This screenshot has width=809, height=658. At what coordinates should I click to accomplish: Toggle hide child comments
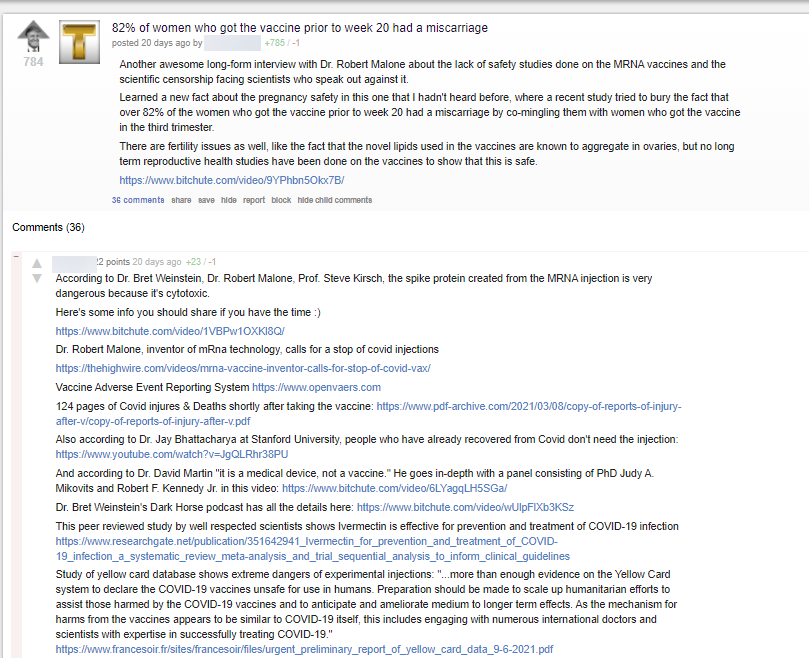pos(335,200)
